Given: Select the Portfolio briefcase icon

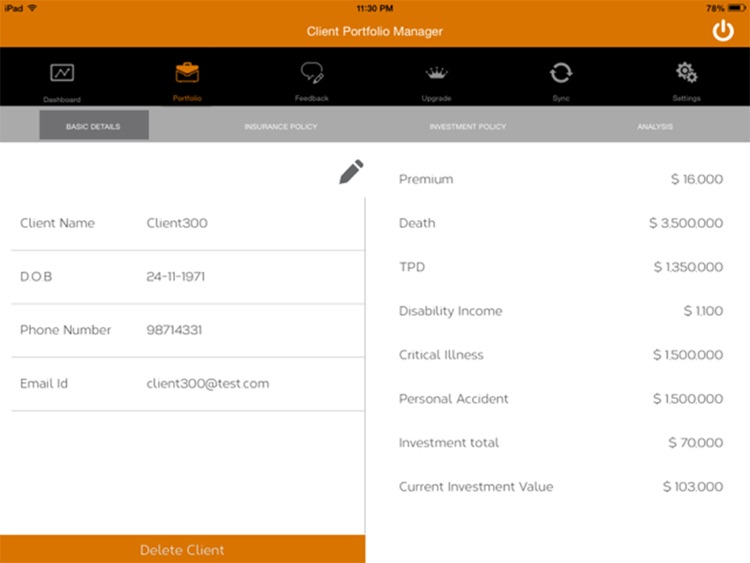Looking at the screenshot, I should click(x=187, y=73).
